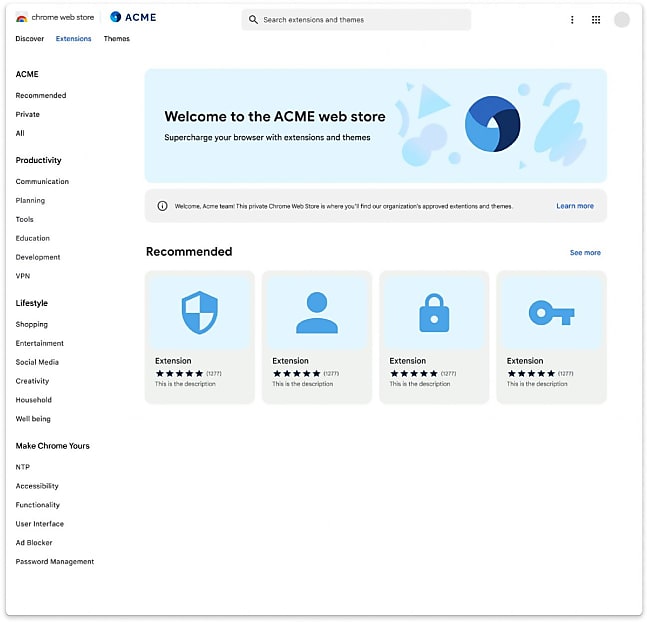Open the Ad Blocker category

click(34, 542)
